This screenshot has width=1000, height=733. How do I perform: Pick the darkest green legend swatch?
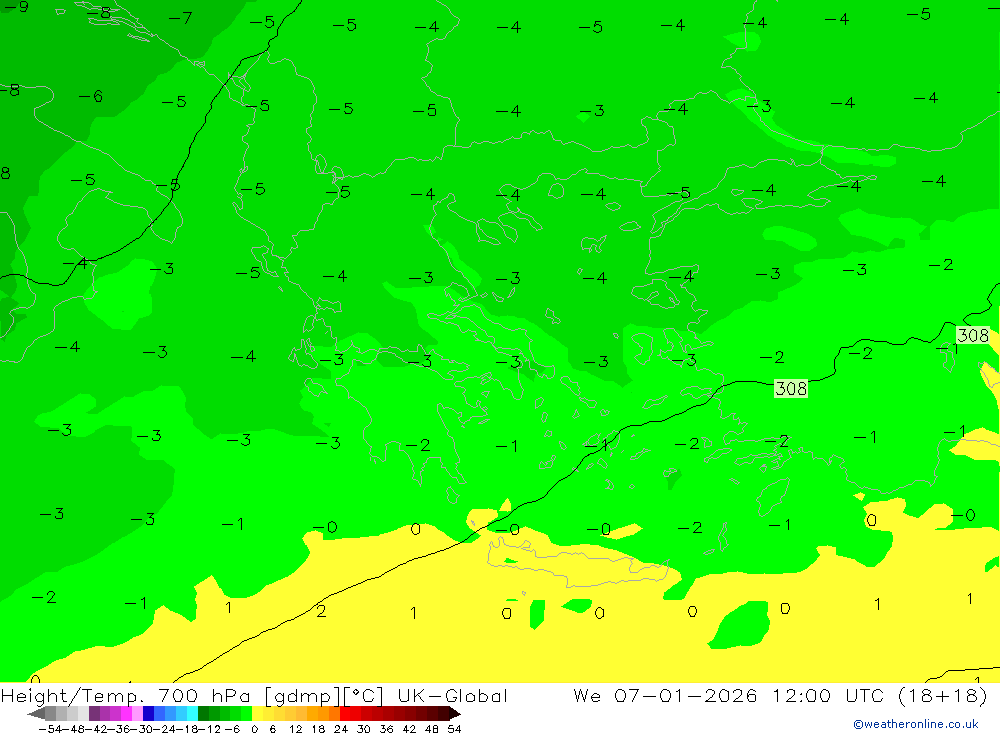pyautogui.click(x=203, y=714)
